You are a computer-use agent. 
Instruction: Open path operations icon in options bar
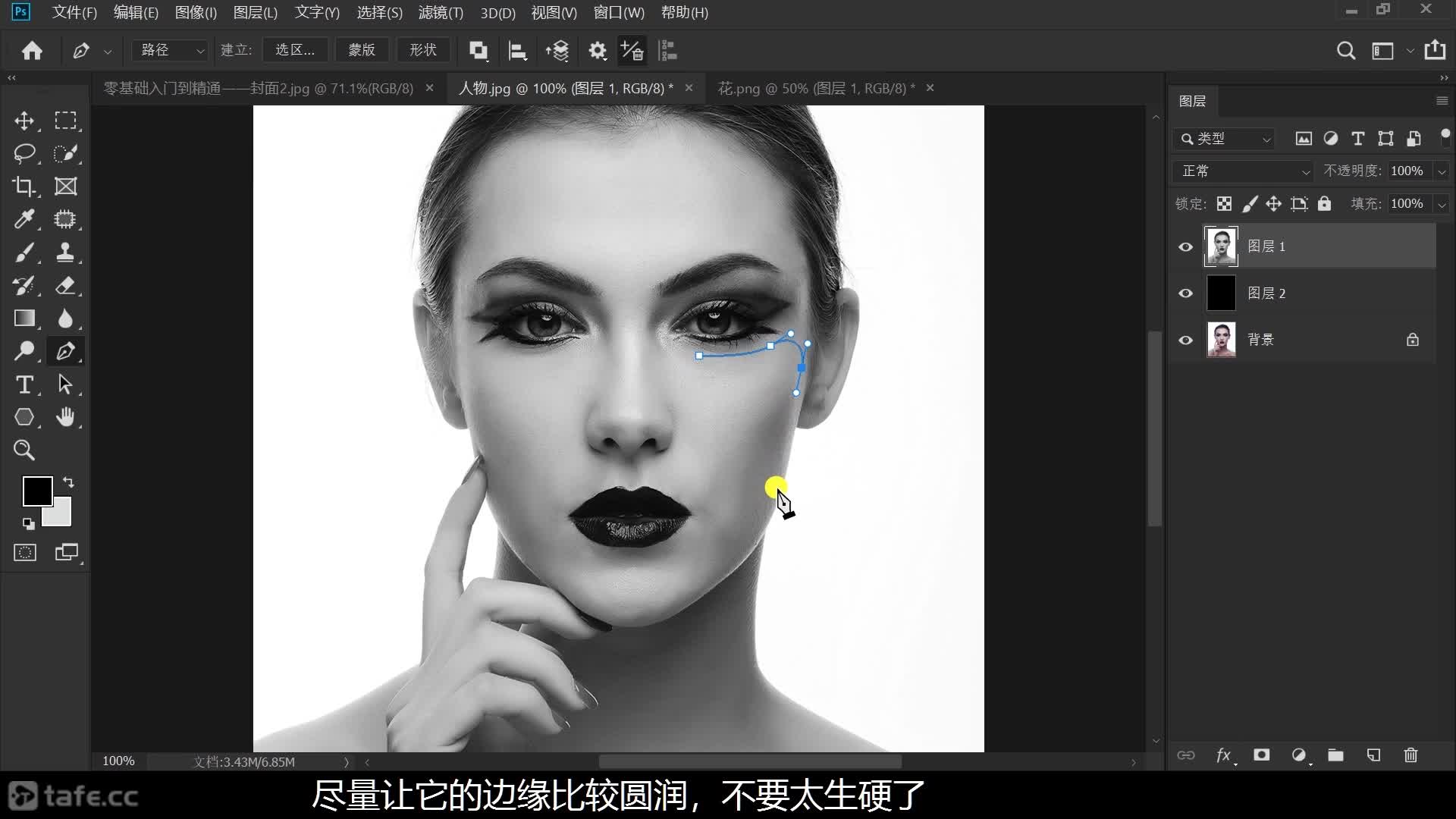click(x=479, y=51)
